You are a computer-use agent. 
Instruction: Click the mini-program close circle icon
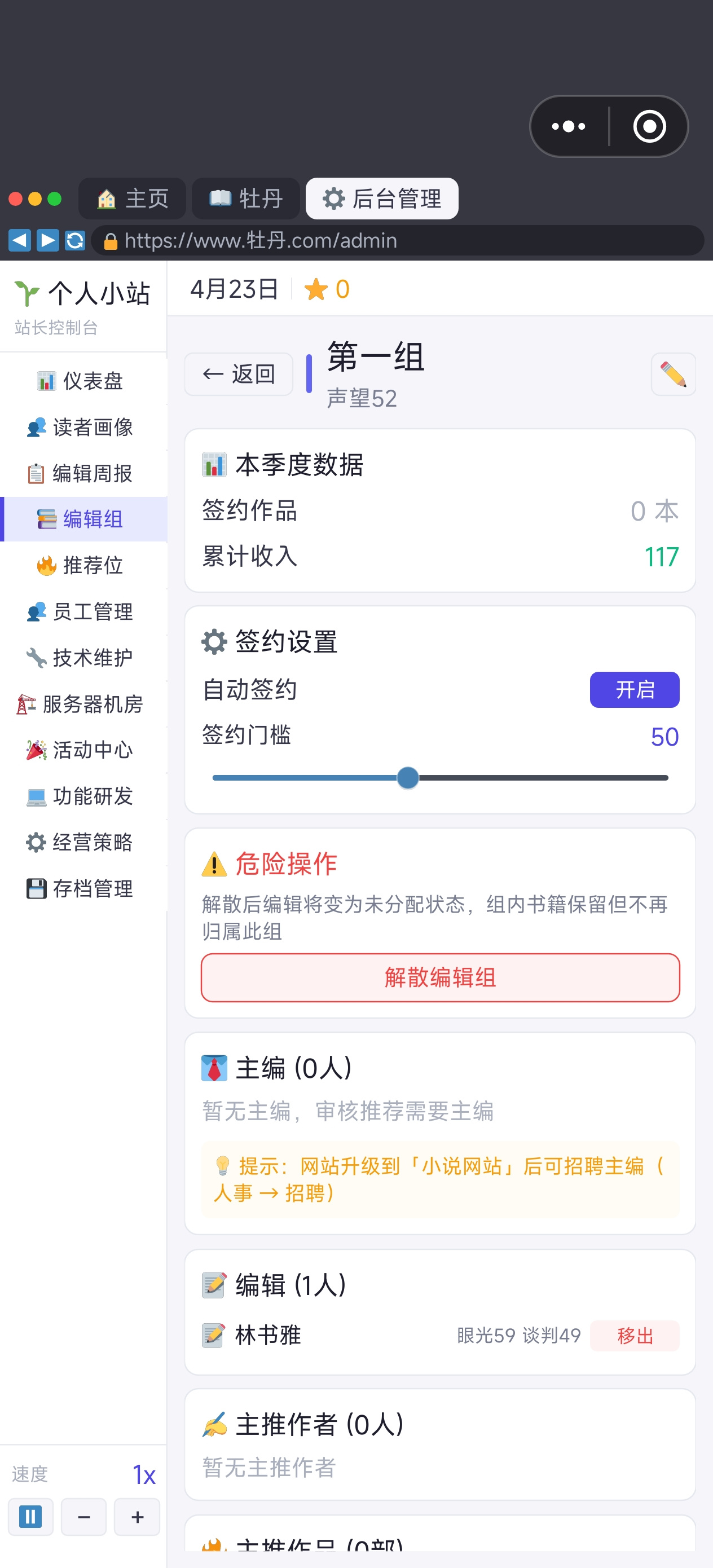point(649,126)
